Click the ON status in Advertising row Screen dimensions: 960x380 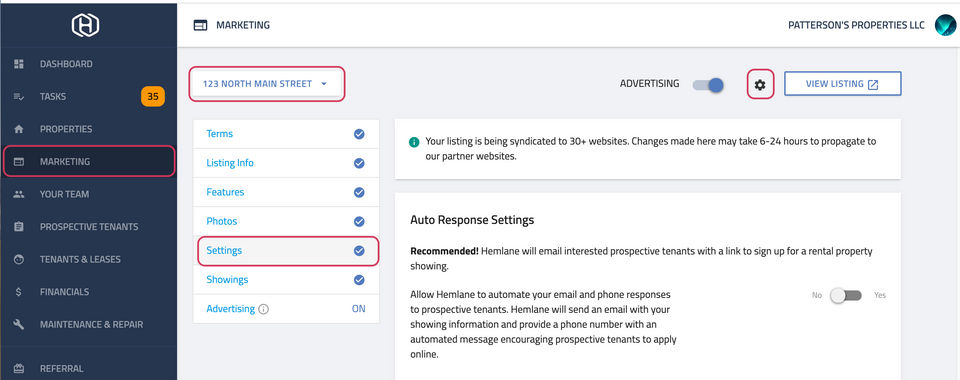click(358, 309)
